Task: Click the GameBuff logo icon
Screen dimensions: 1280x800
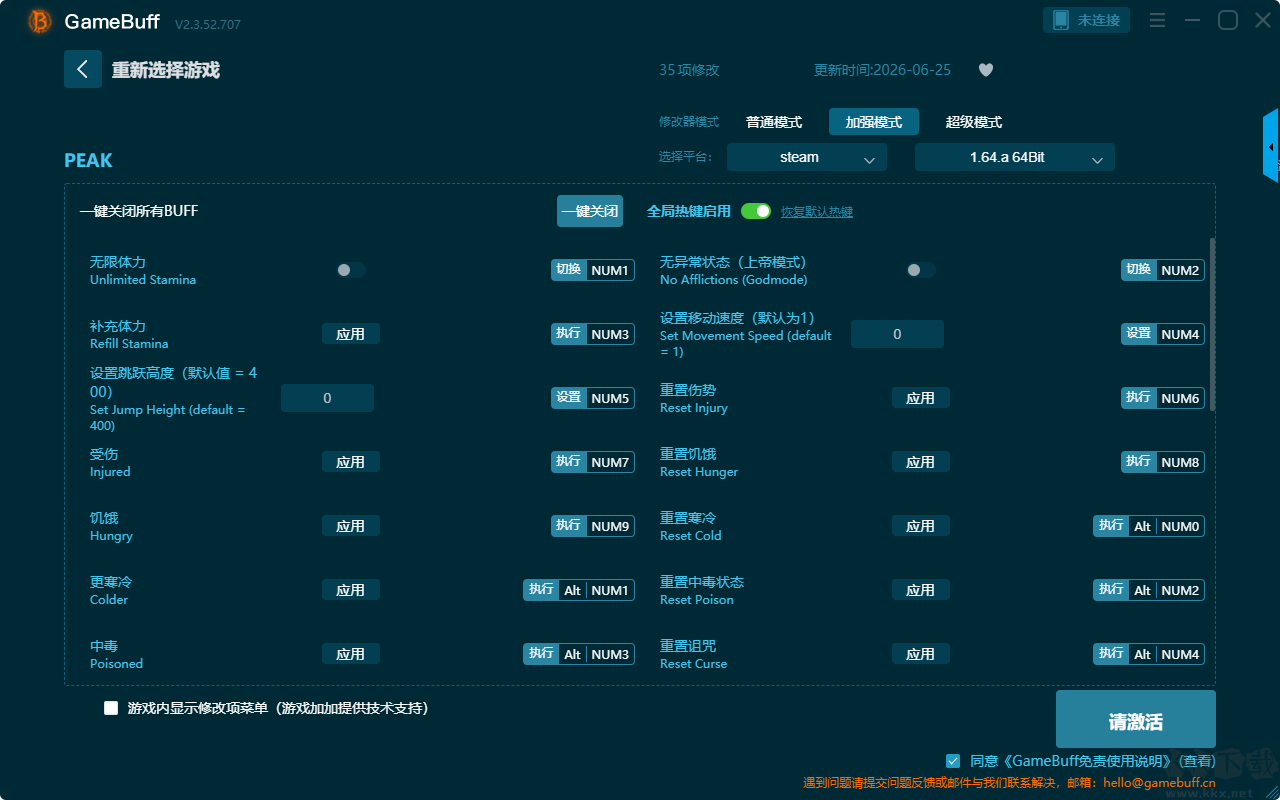Action: 40,21
